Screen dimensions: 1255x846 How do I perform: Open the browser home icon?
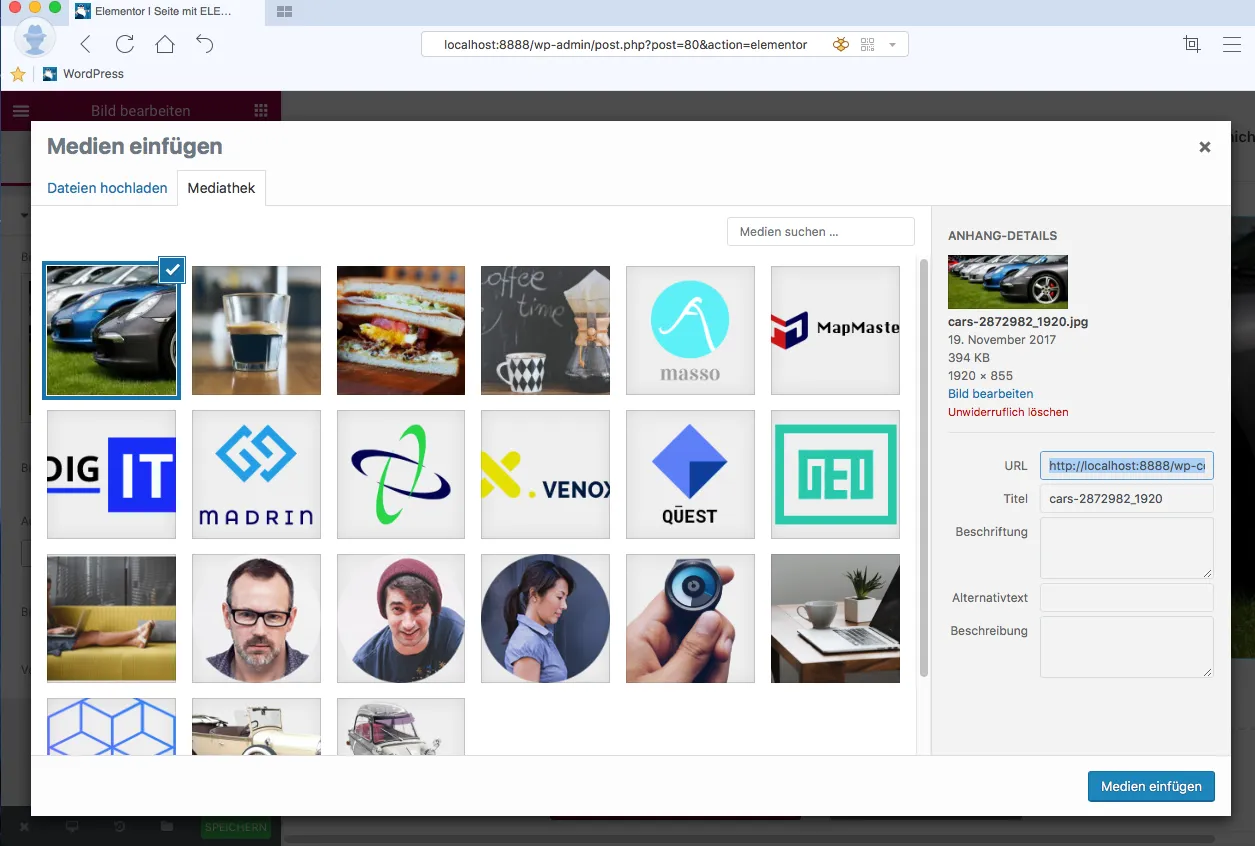[x=165, y=44]
